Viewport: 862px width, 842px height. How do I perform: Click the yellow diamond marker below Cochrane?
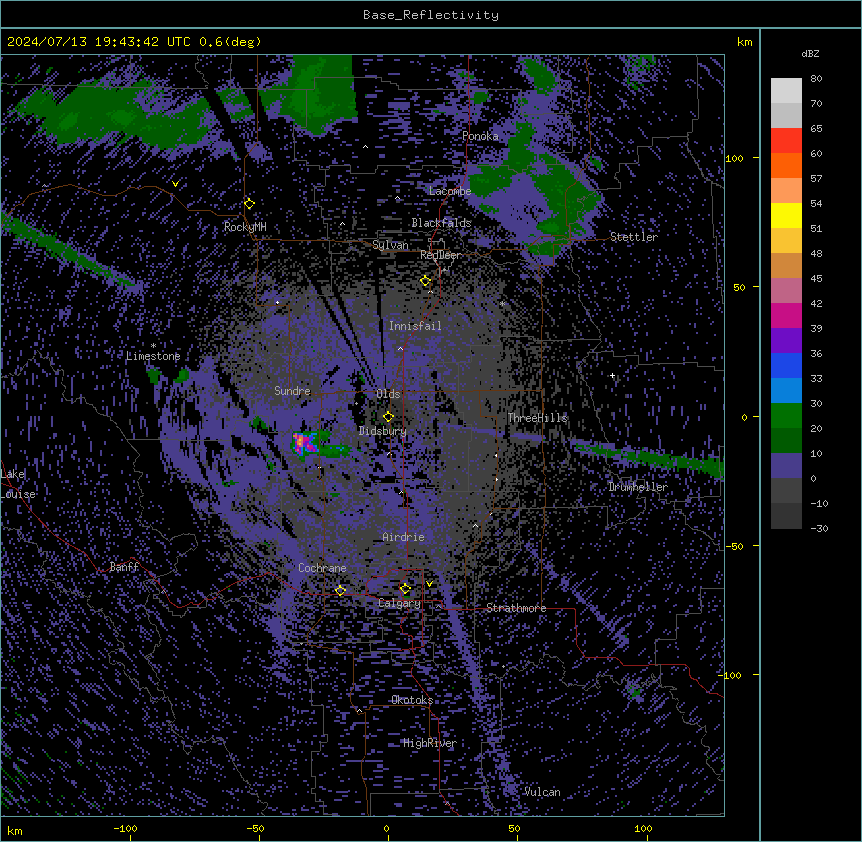[x=340, y=590]
